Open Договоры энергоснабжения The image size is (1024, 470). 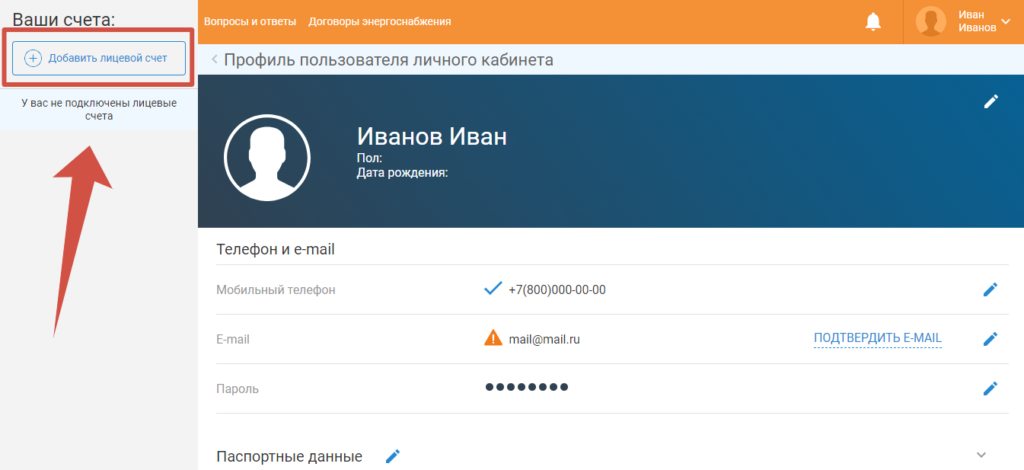tap(379, 22)
